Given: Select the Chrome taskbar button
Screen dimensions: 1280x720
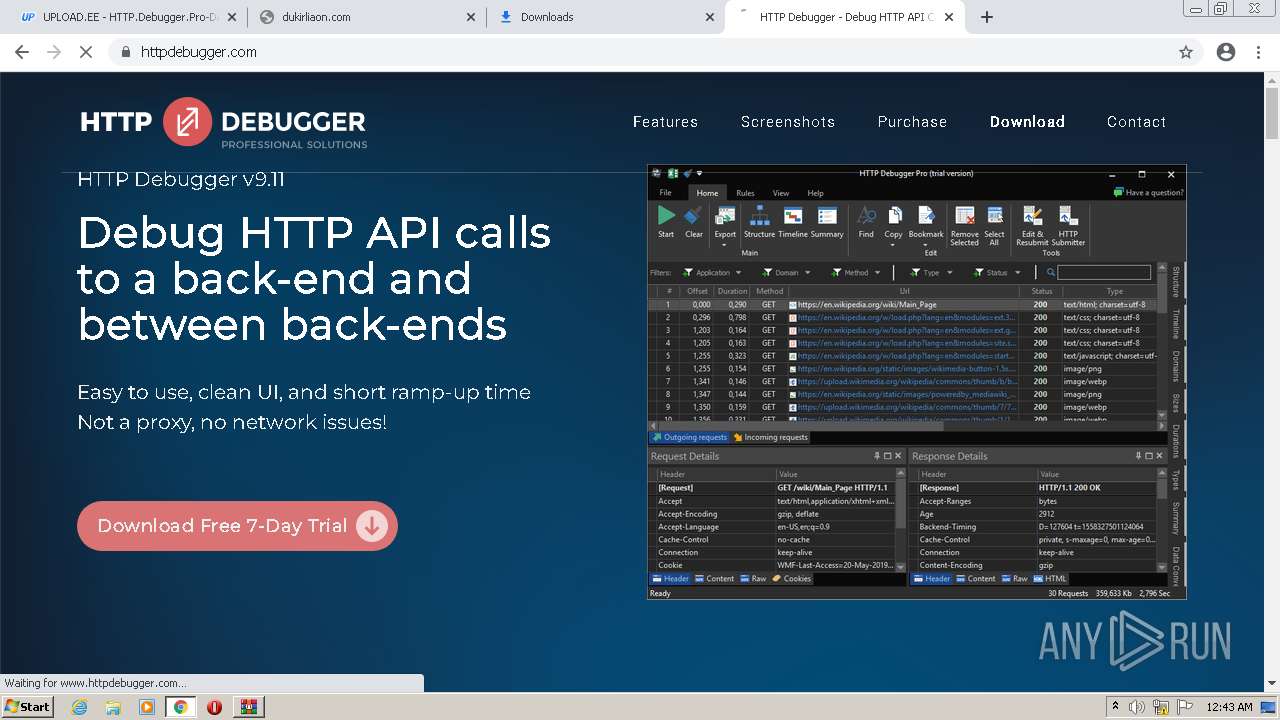Looking at the screenshot, I should click(181, 707).
